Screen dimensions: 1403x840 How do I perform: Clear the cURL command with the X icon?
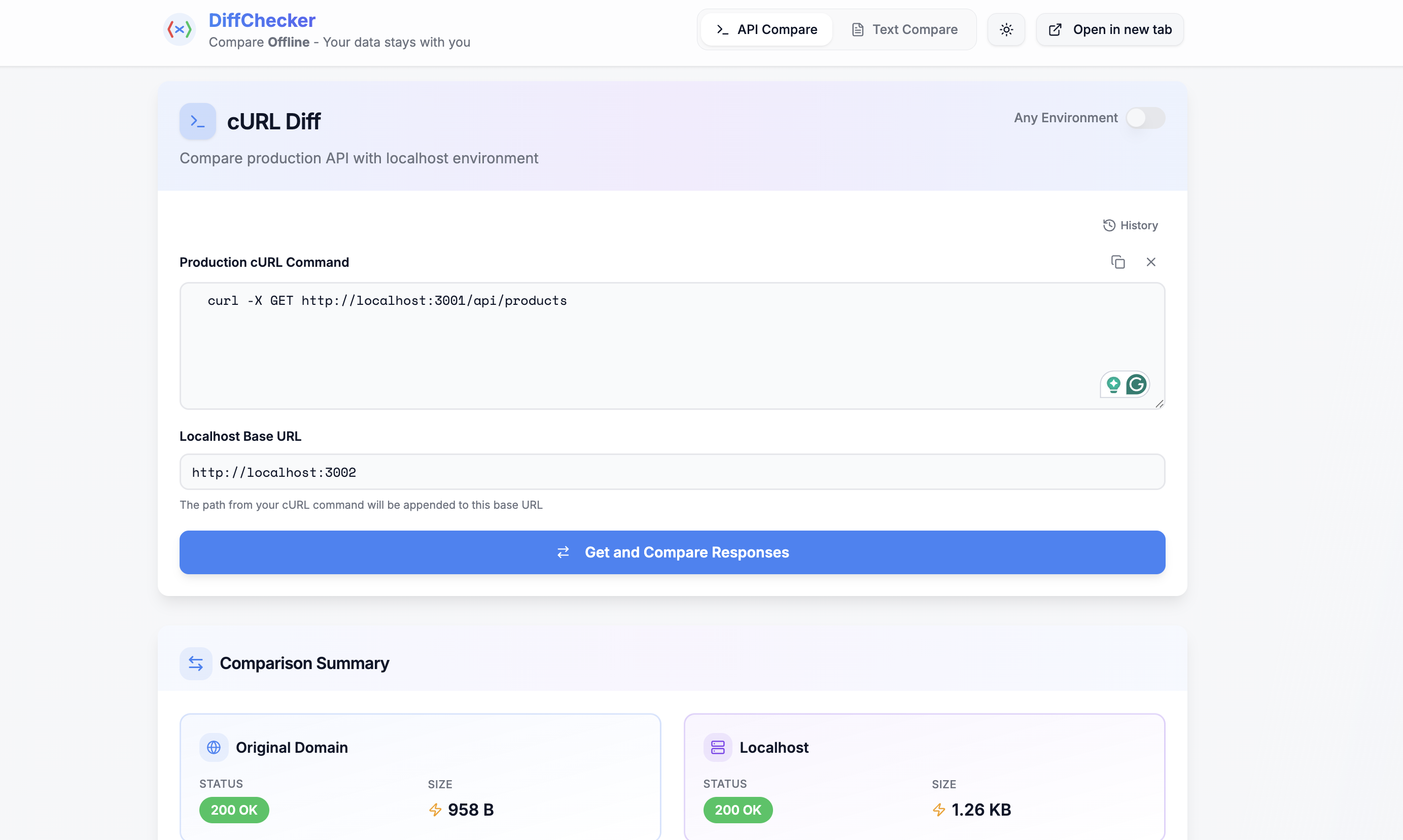(x=1151, y=262)
